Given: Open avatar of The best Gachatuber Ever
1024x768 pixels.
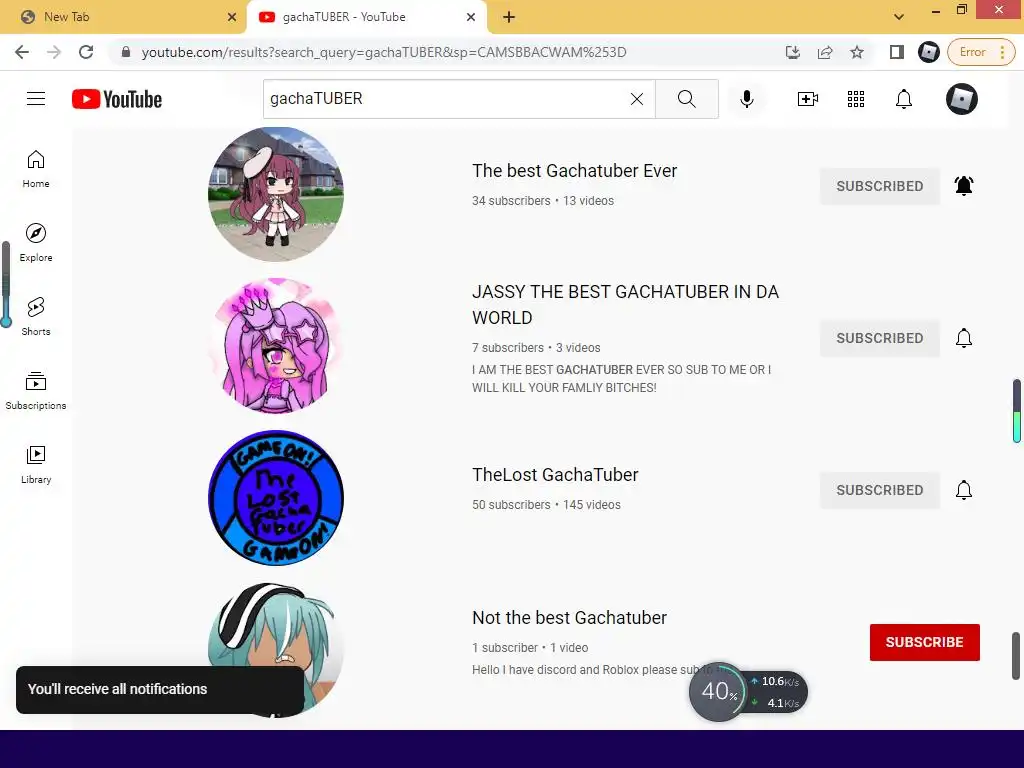Looking at the screenshot, I should coord(276,194).
